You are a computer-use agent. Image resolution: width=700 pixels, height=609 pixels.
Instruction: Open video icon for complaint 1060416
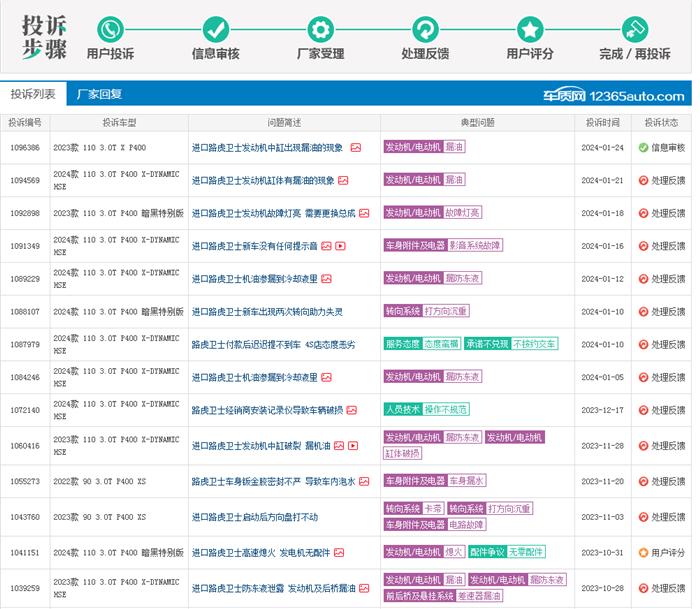pyautogui.click(x=353, y=446)
